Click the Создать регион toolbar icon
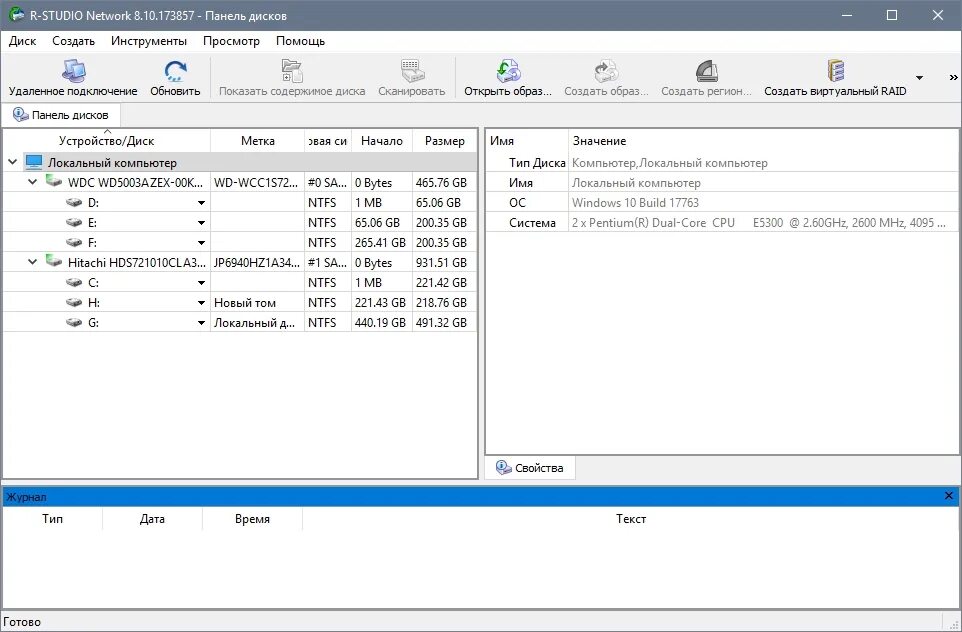This screenshot has height=632, width=962. 706,71
